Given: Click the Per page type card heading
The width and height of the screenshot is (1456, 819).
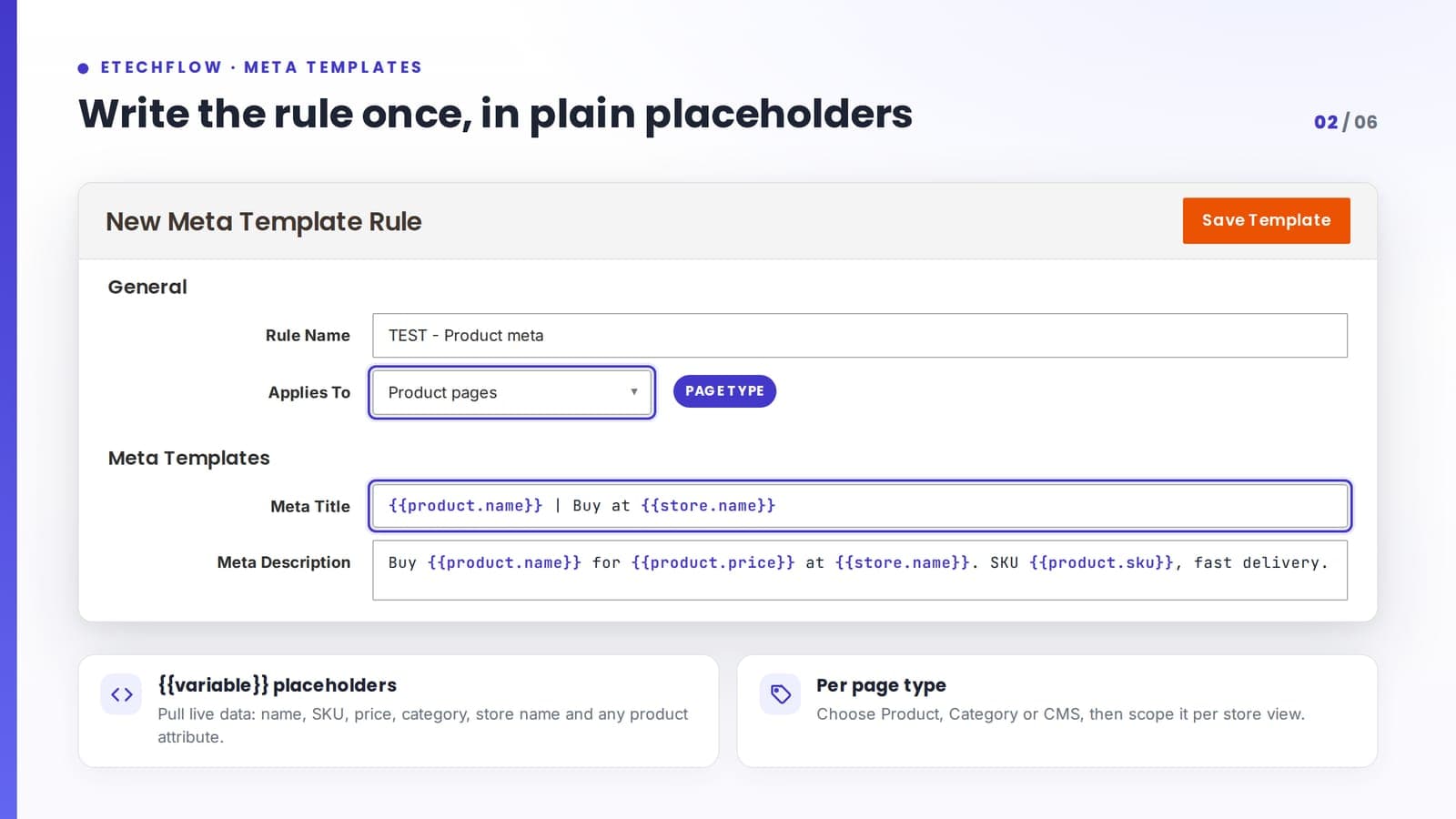Looking at the screenshot, I should (x=881, y=685).
